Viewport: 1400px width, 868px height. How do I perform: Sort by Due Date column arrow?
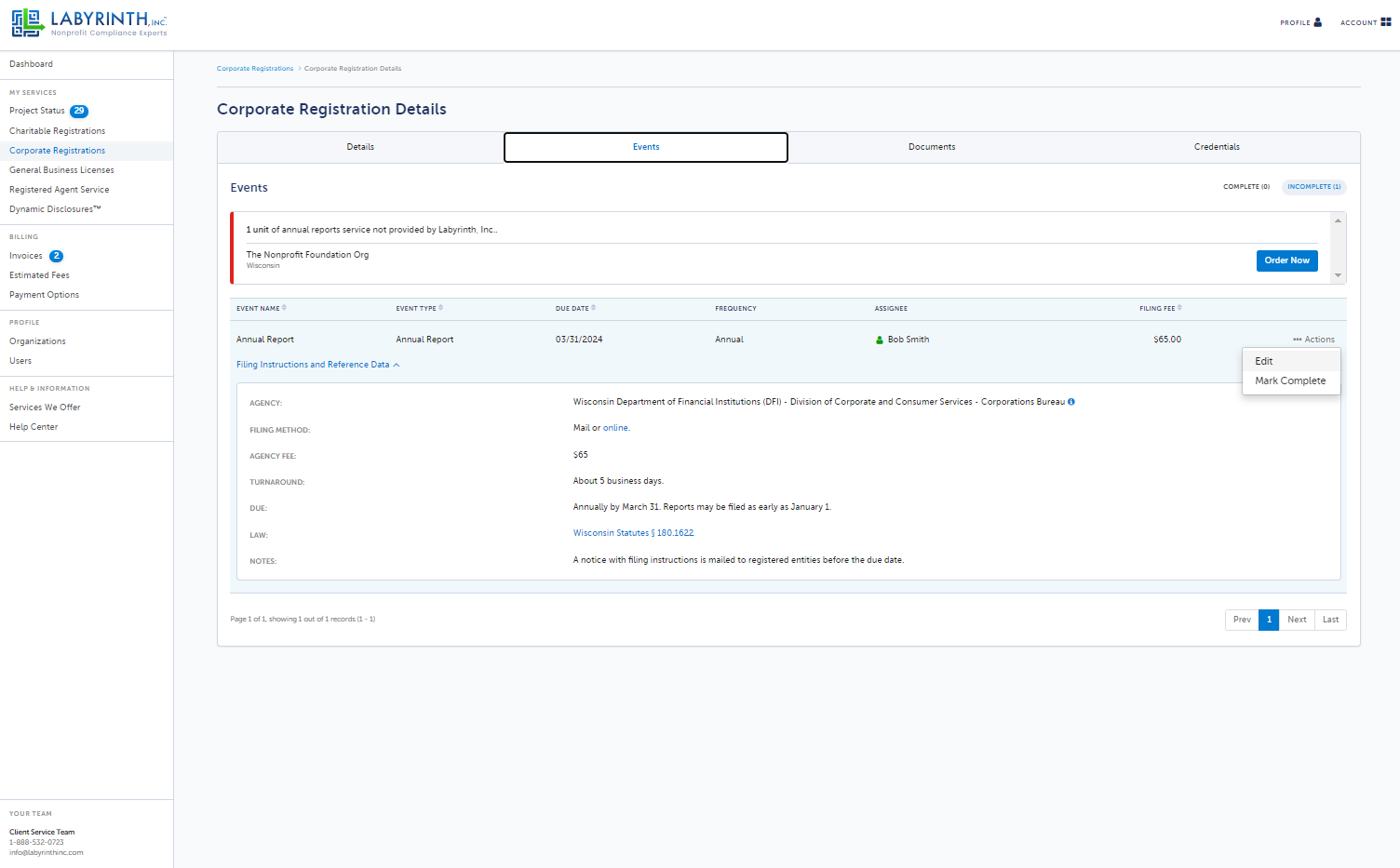[593, 308]
